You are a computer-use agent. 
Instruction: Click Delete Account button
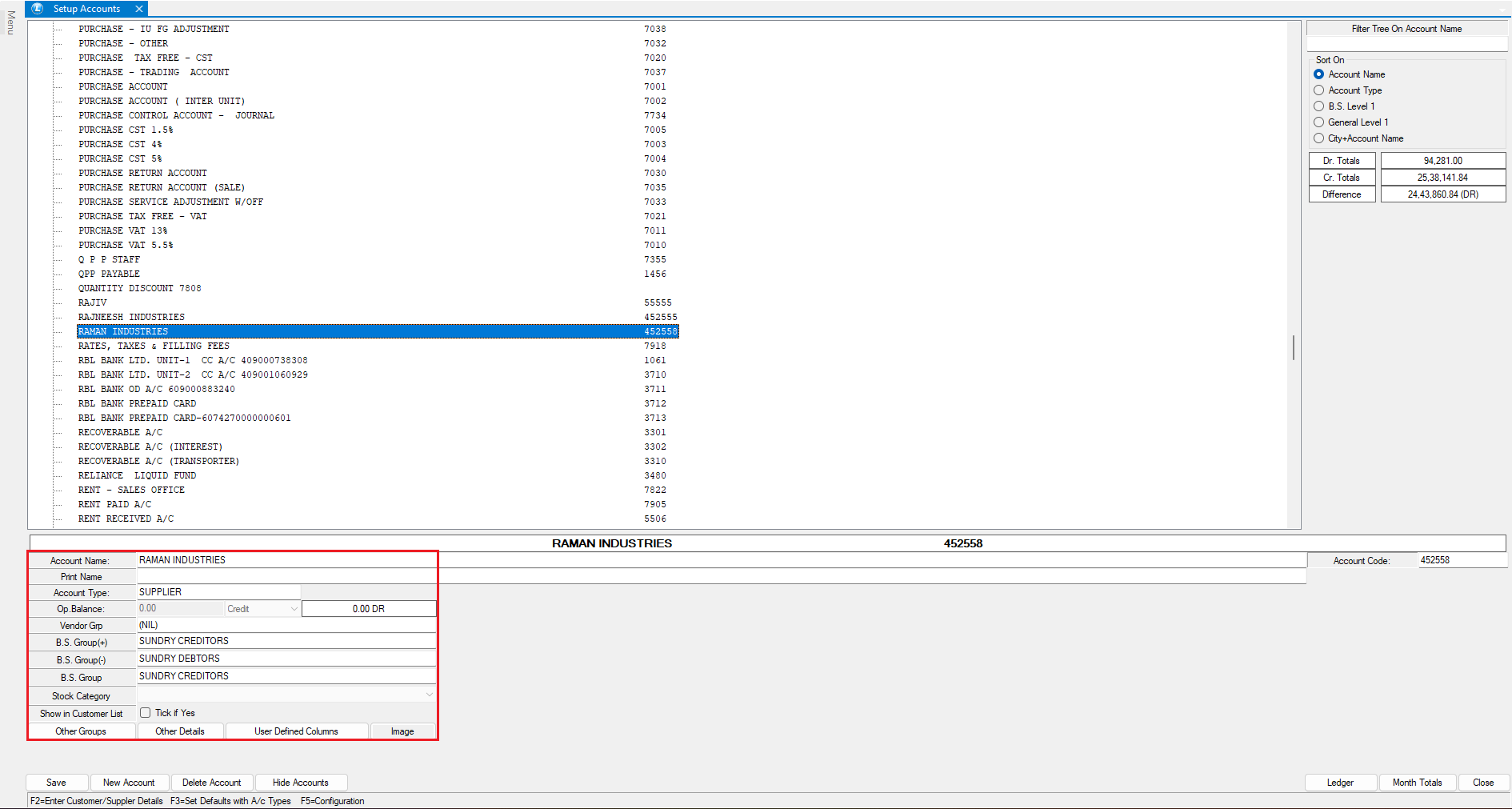(211, 783)
